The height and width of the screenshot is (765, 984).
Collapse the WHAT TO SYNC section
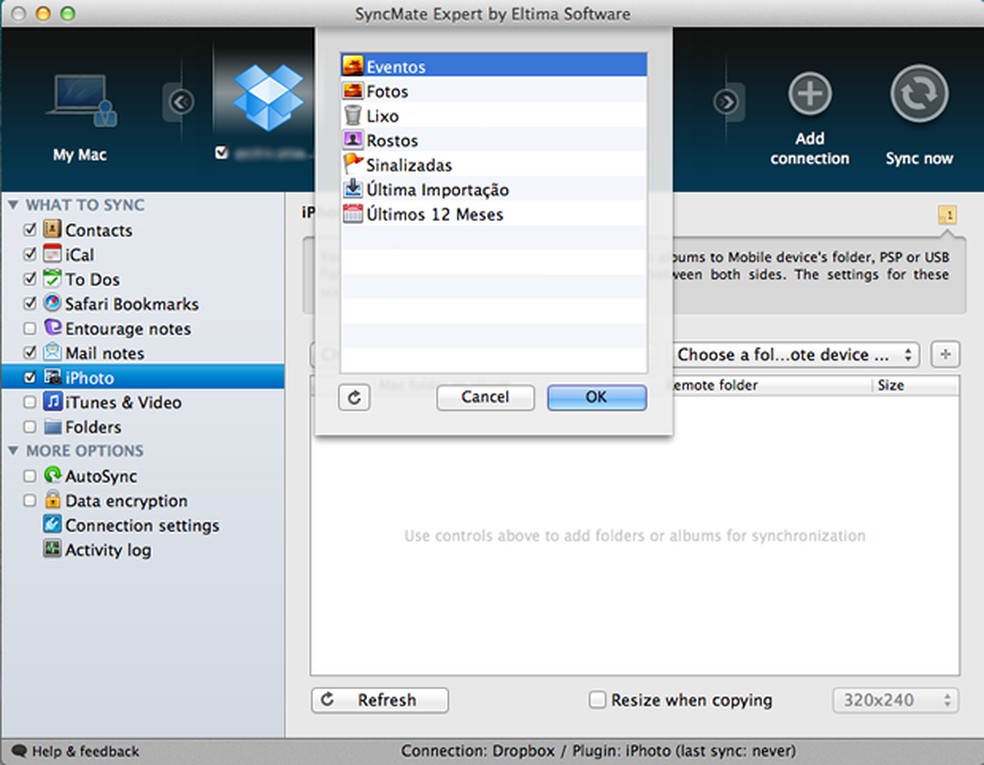tap(13, 205)
